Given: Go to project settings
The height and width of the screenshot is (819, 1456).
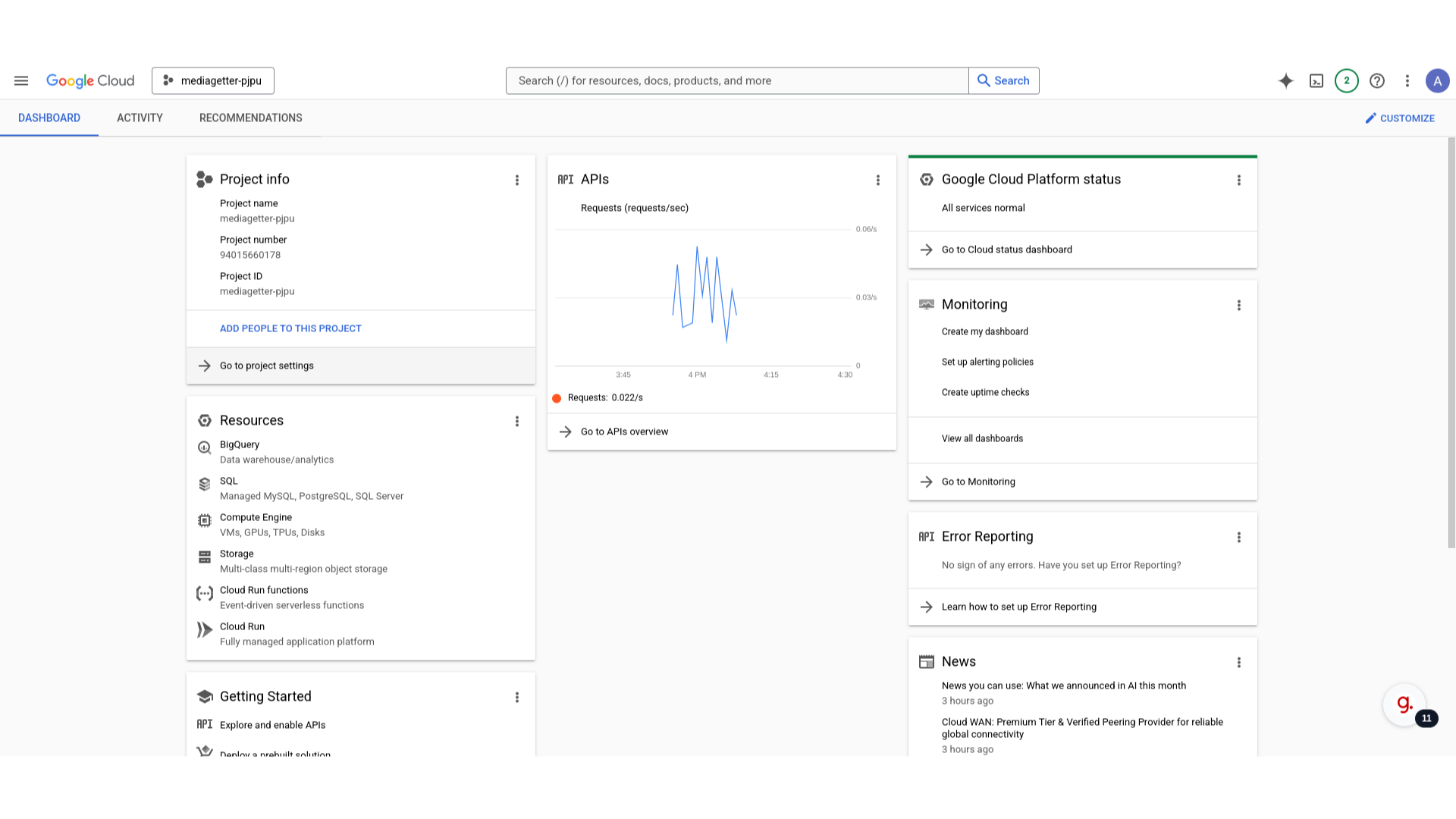Looking at the screenshot, I should tap(361, 366).
